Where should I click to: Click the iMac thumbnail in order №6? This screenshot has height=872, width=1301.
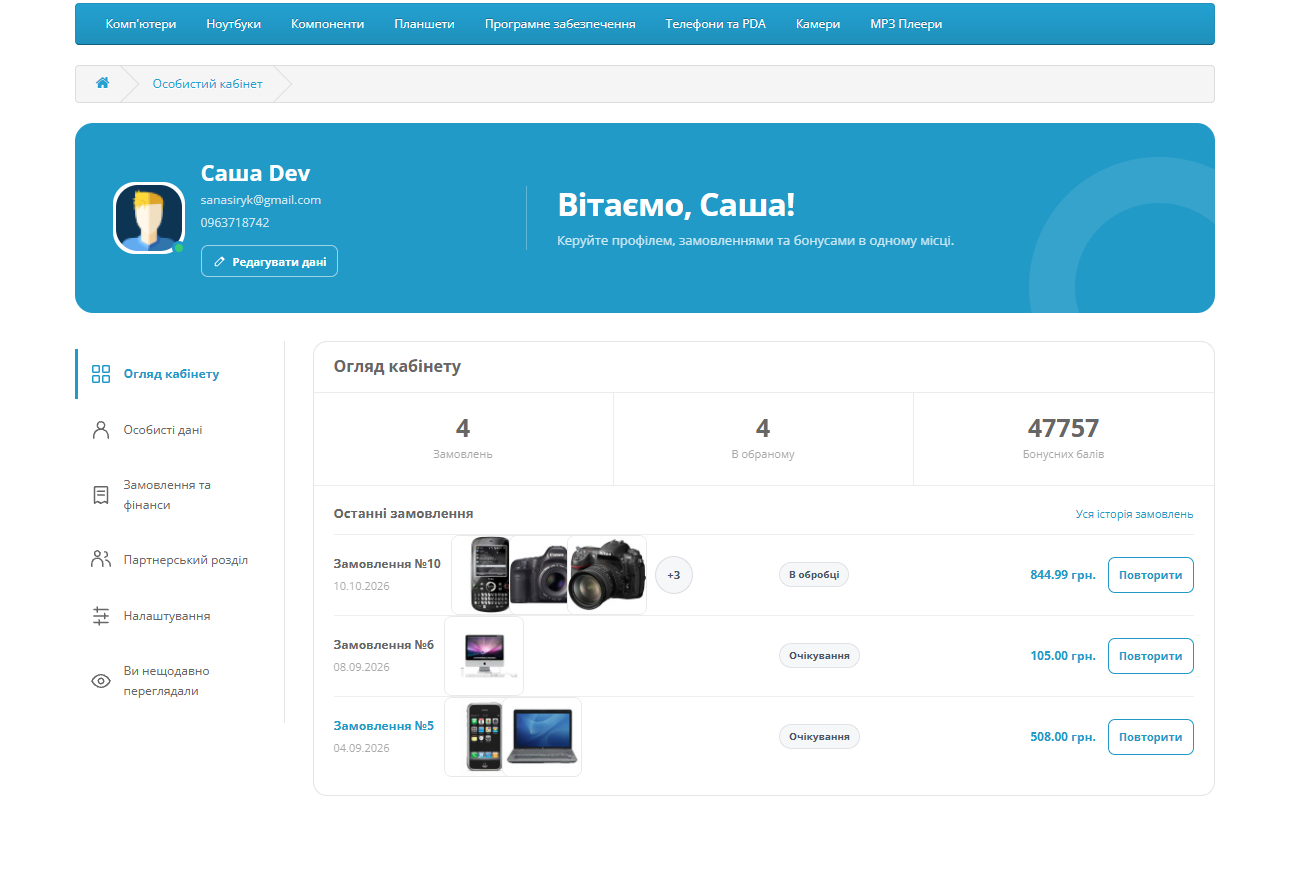pos(484,656)
